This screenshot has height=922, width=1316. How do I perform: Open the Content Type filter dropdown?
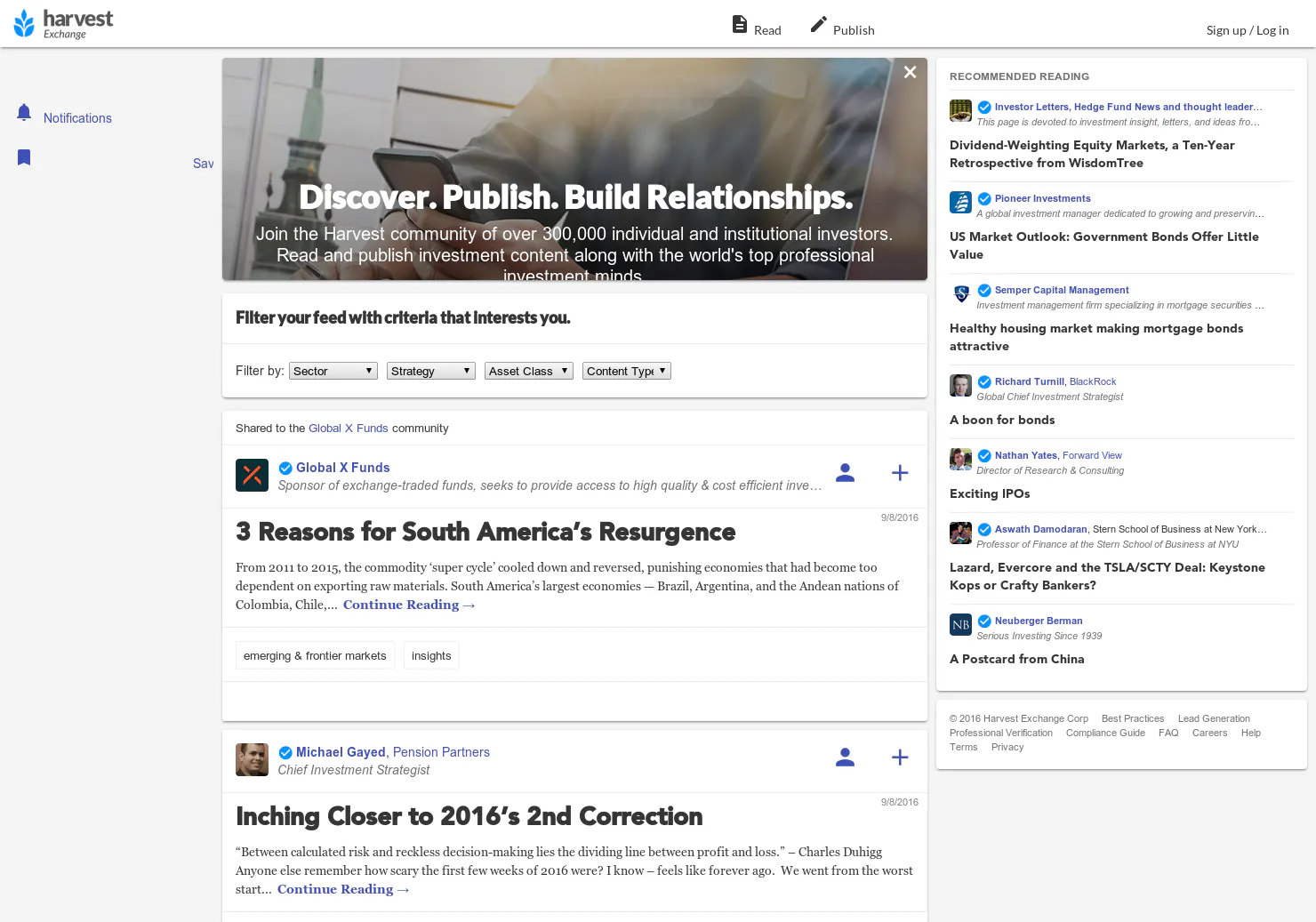tap(627, 371)
